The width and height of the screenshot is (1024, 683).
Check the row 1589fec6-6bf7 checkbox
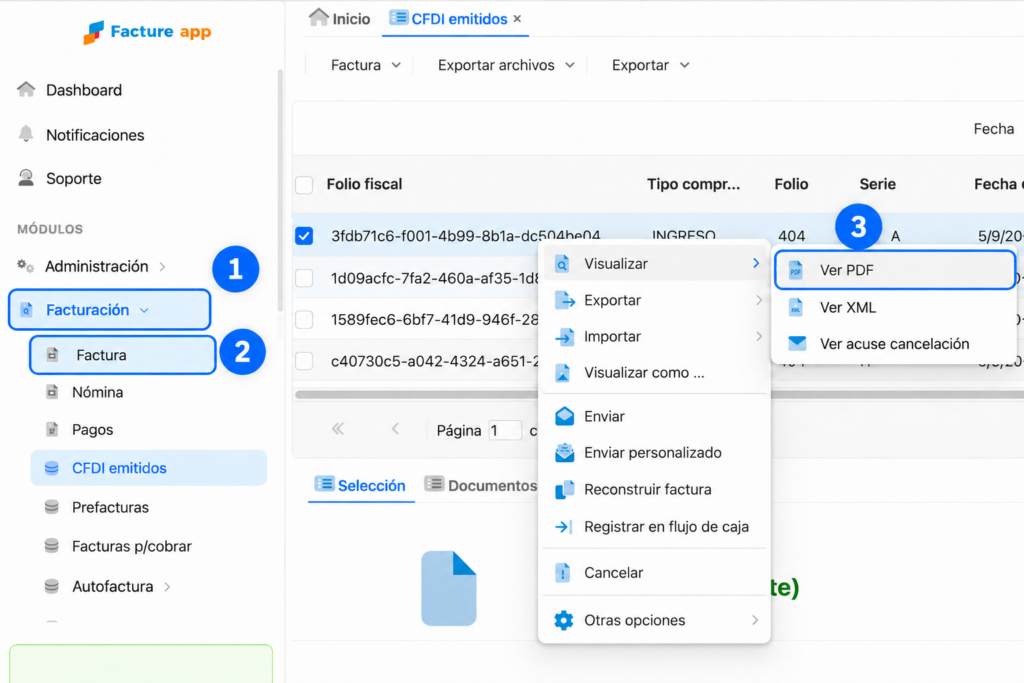pos(304,320)
